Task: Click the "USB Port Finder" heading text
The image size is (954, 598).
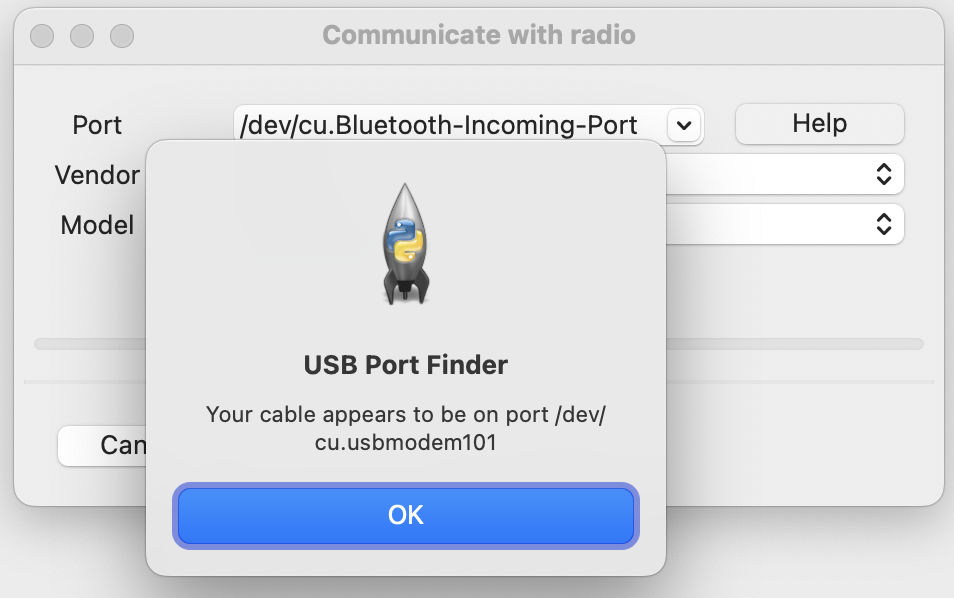Action: pos(406,365)
